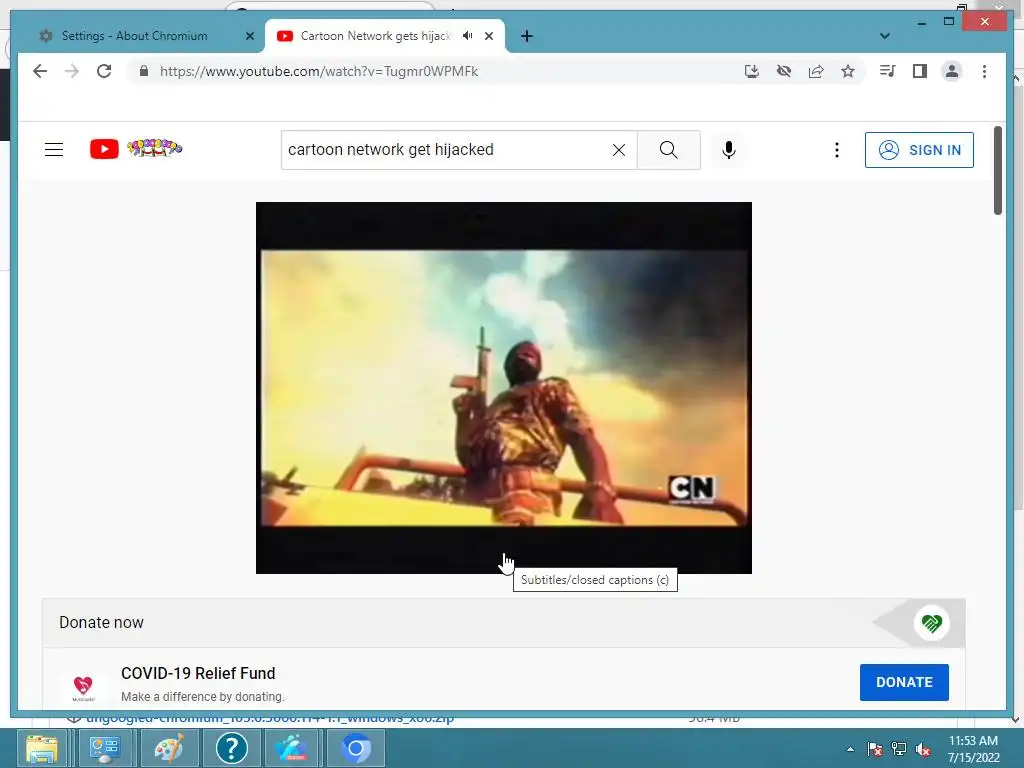1024x768 pixels.
Task: Click the address bar URL
Action: (x=319, y=71)
